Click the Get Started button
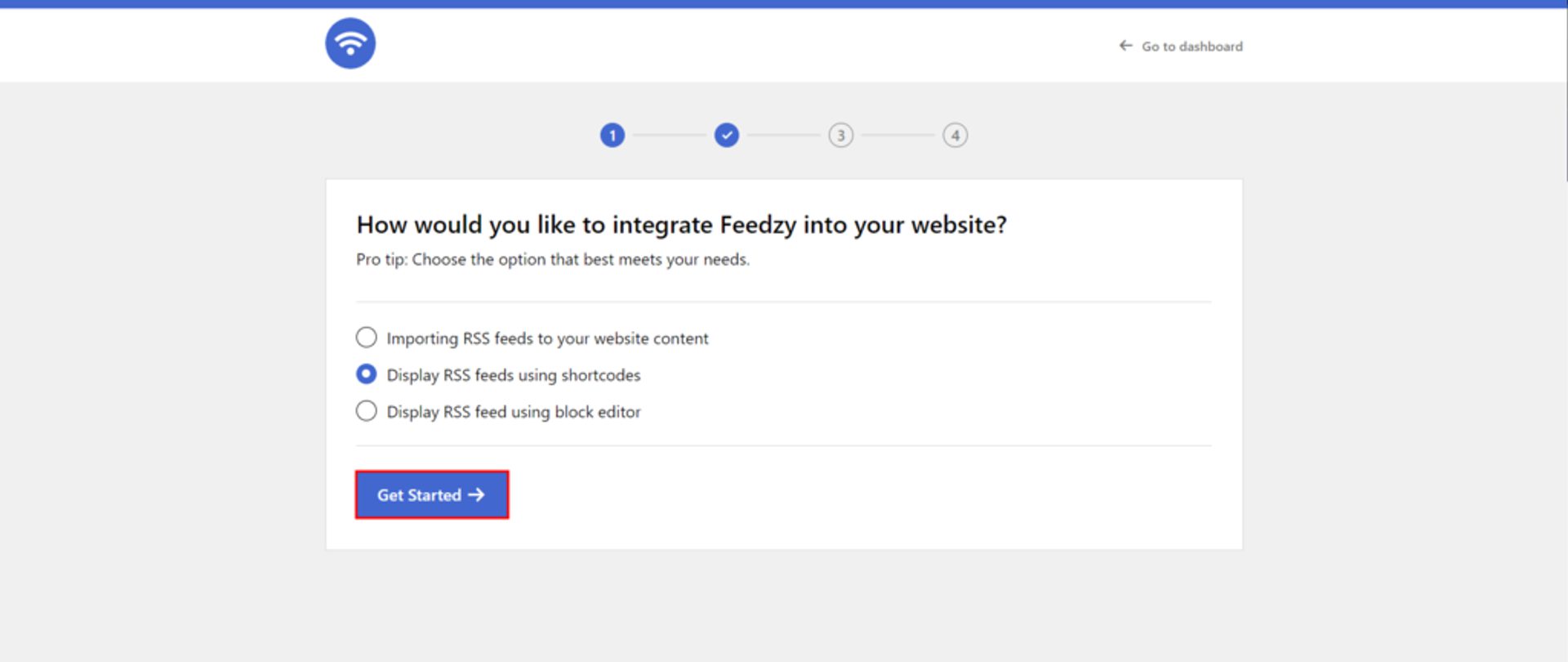 (431, 494)
